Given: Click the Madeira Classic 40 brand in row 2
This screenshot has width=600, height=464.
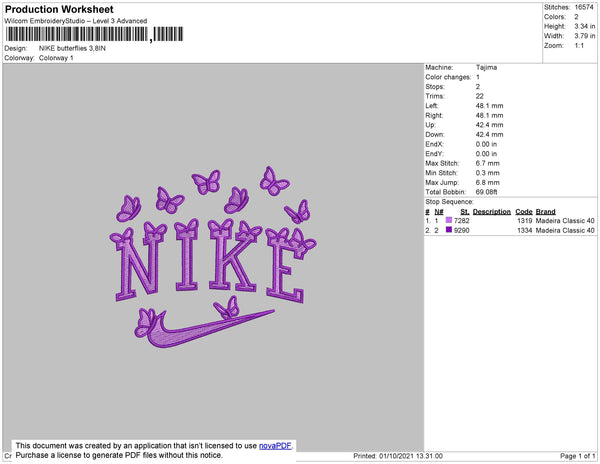Looking at the screenshot, I should [x=565, y=230].
